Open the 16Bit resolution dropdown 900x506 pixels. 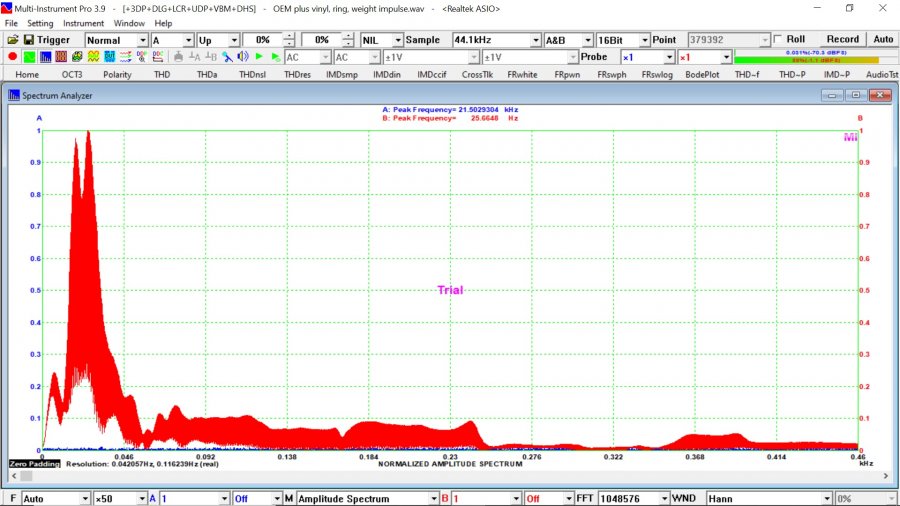coord(623,40)
